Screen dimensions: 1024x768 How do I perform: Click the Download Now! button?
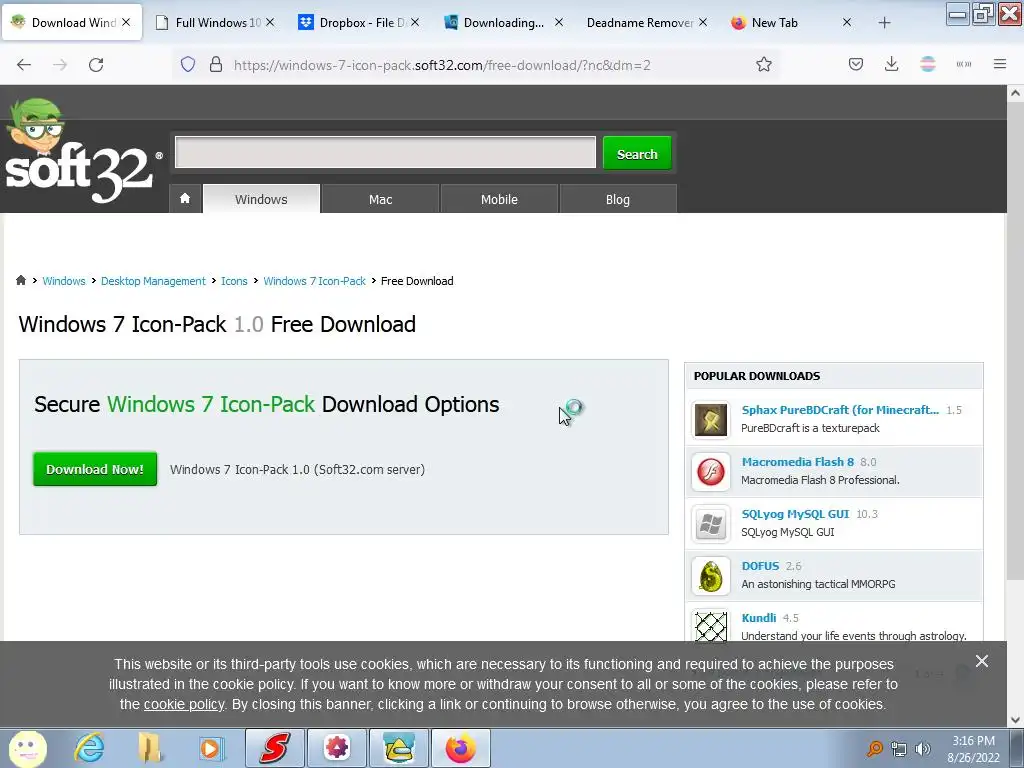[x=95, y=469]
